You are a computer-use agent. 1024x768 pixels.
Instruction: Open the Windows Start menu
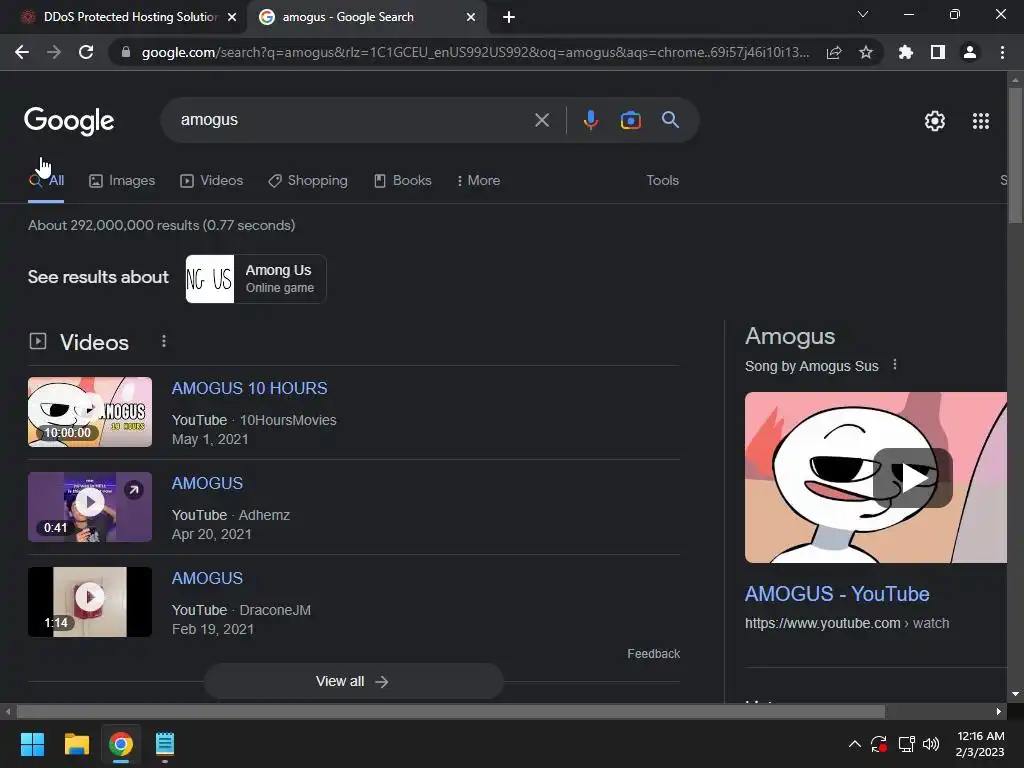click(x=32, y=744)
